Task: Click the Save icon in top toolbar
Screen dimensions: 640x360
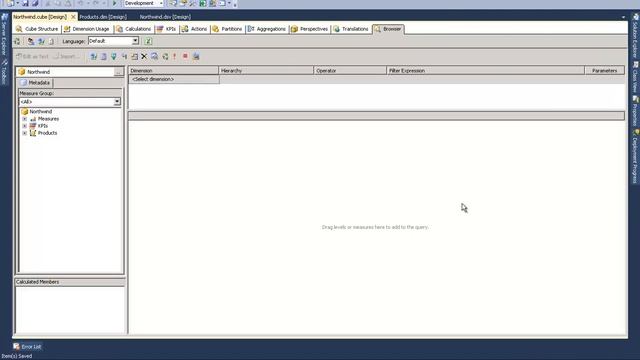Action: click(25, 3)
